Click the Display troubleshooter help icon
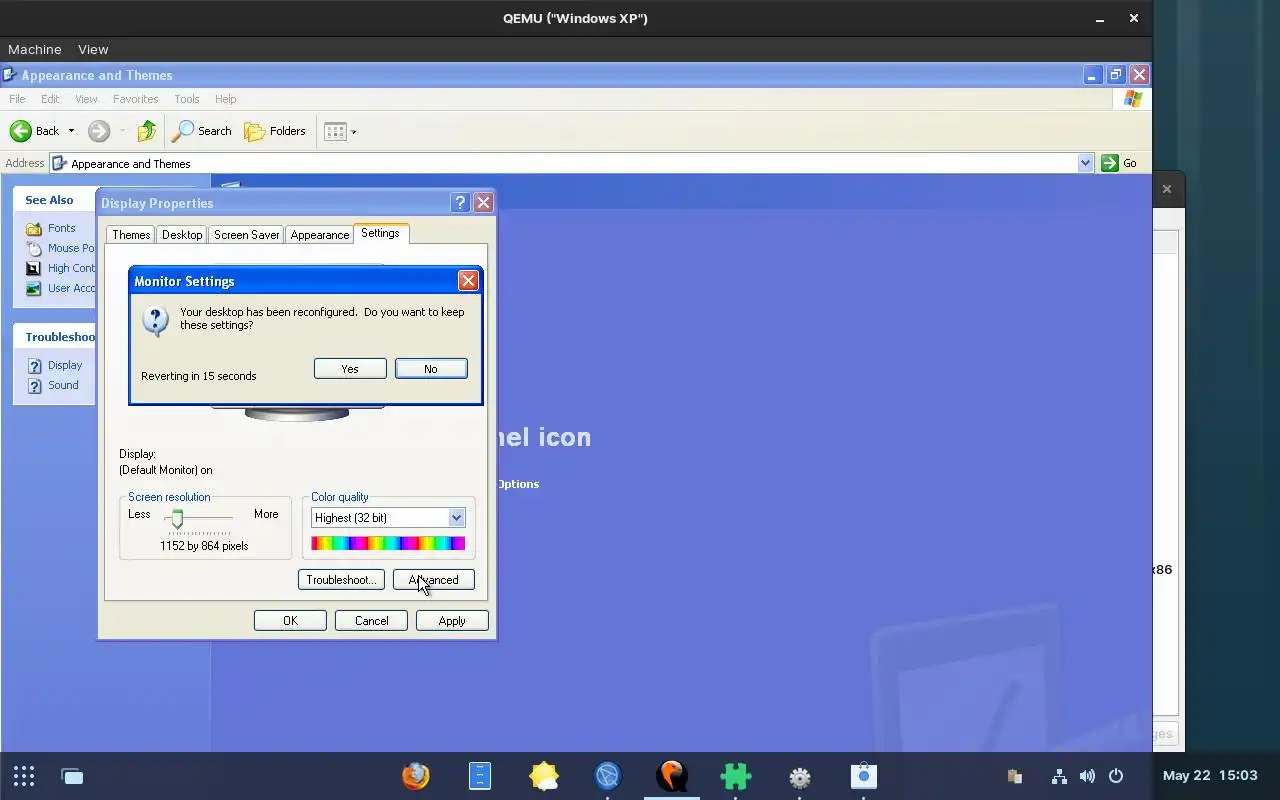This screenshot has width=1280, height=800. [x=34, y=366]
